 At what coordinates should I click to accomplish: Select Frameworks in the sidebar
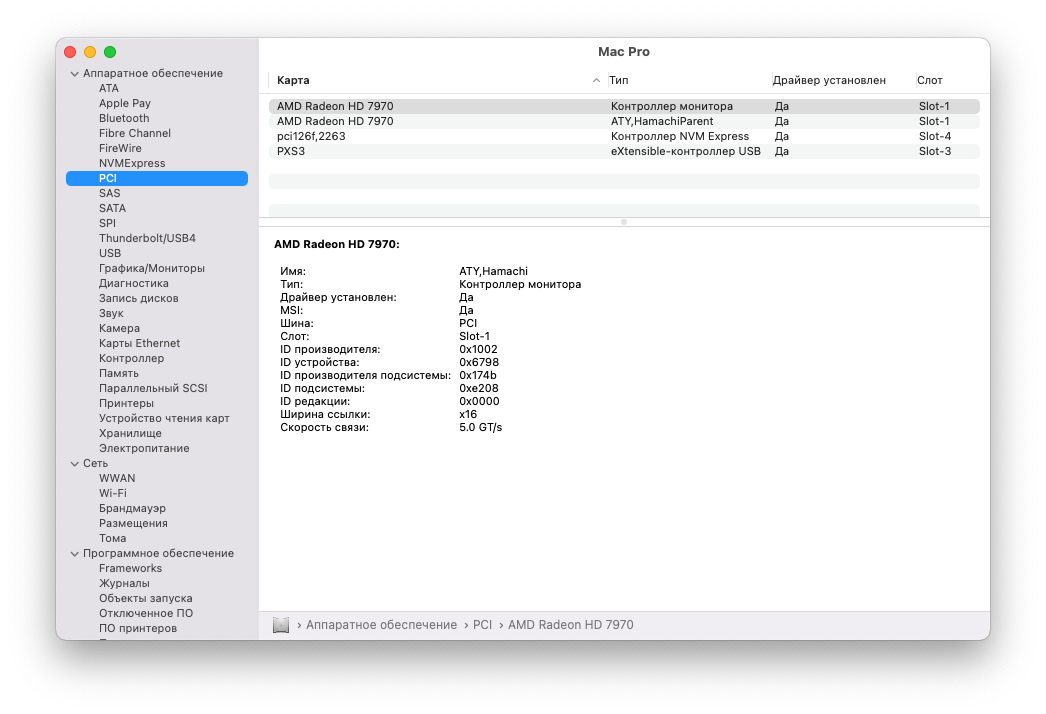pyautogui.click(x=131, y=569)
